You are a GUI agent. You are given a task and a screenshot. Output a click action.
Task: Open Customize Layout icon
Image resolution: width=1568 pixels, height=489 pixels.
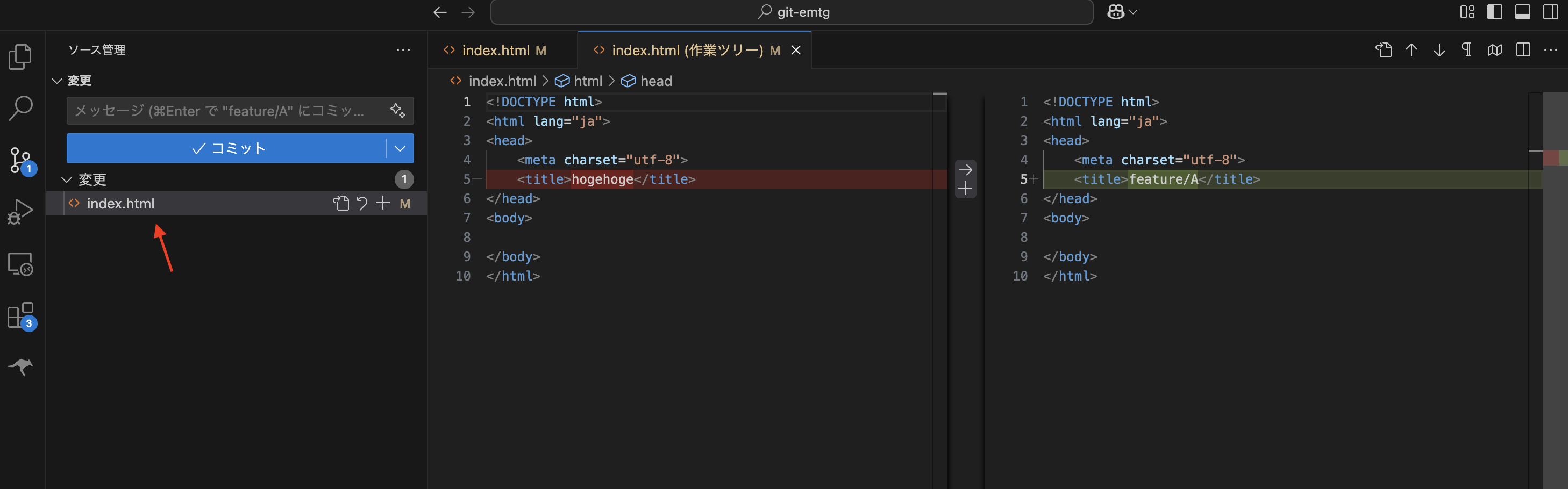click(x=1467, y=12)
